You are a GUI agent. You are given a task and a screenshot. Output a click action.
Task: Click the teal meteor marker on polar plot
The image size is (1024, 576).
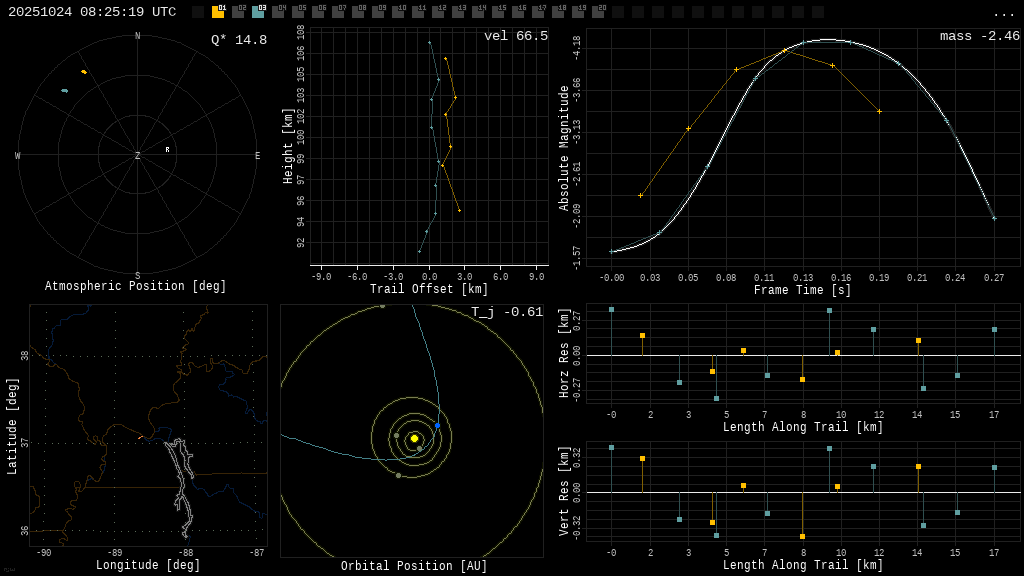pyautogui.click(x=65, y=91)
